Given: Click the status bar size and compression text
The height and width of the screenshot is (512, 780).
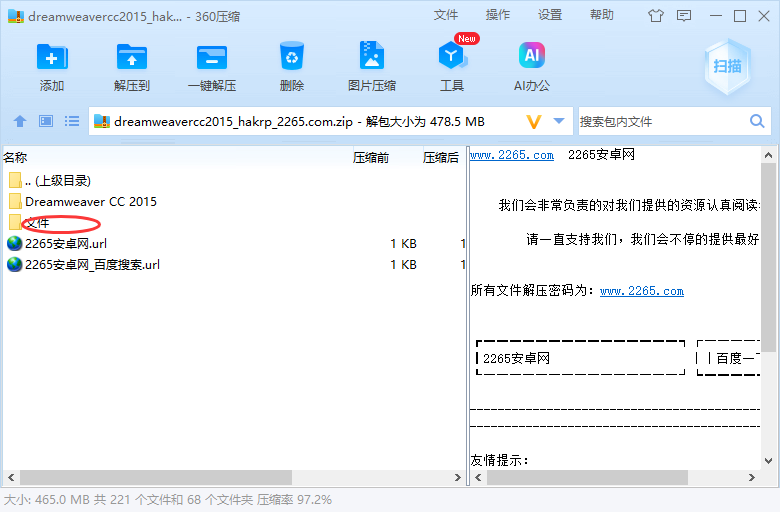Looking at the screenshot, I should click(168, 500).
